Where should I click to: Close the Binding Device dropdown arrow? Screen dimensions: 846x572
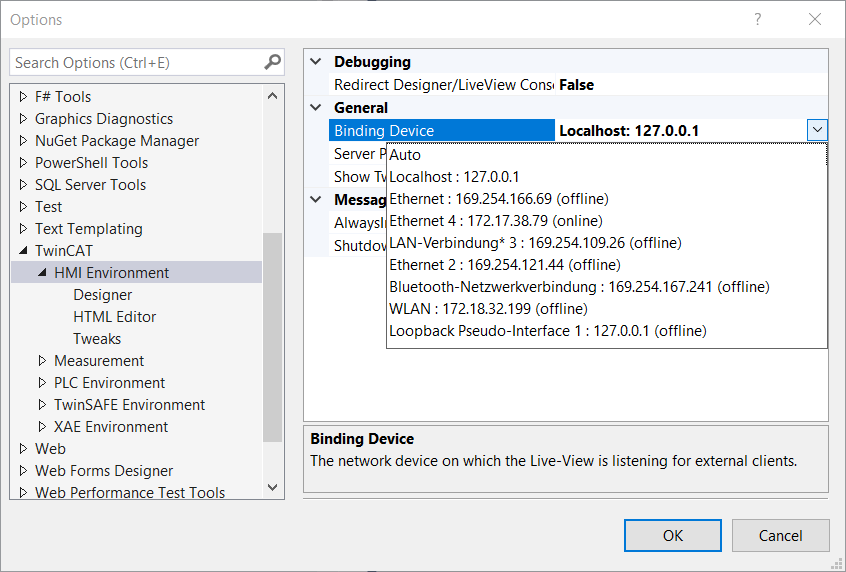(x=817, y=130)
